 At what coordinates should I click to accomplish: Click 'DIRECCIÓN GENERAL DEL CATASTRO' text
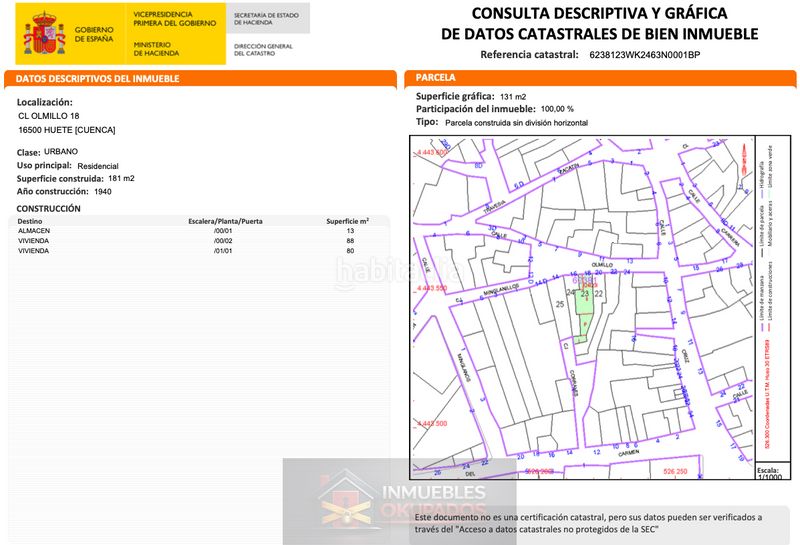tap(263, 49)
